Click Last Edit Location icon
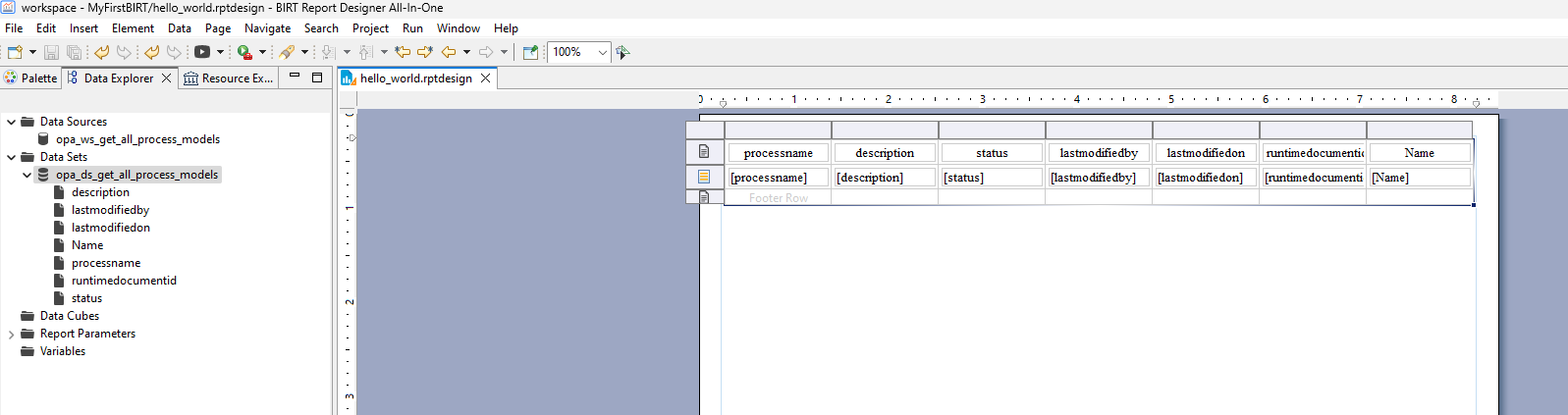Image resolution: width=1568 pixels, height=415 pixels. pos(403,52)
